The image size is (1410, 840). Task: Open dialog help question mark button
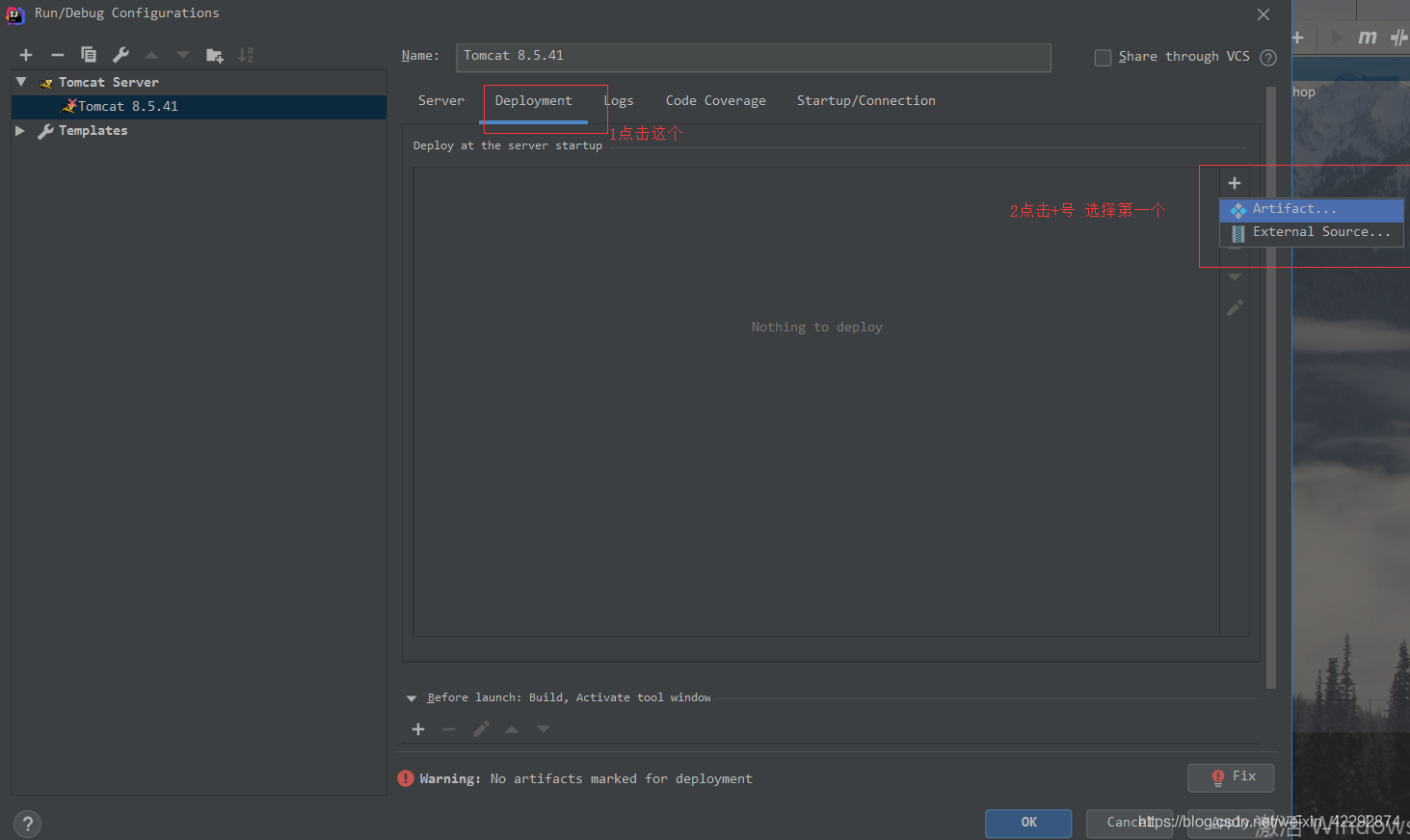(28, 824)
